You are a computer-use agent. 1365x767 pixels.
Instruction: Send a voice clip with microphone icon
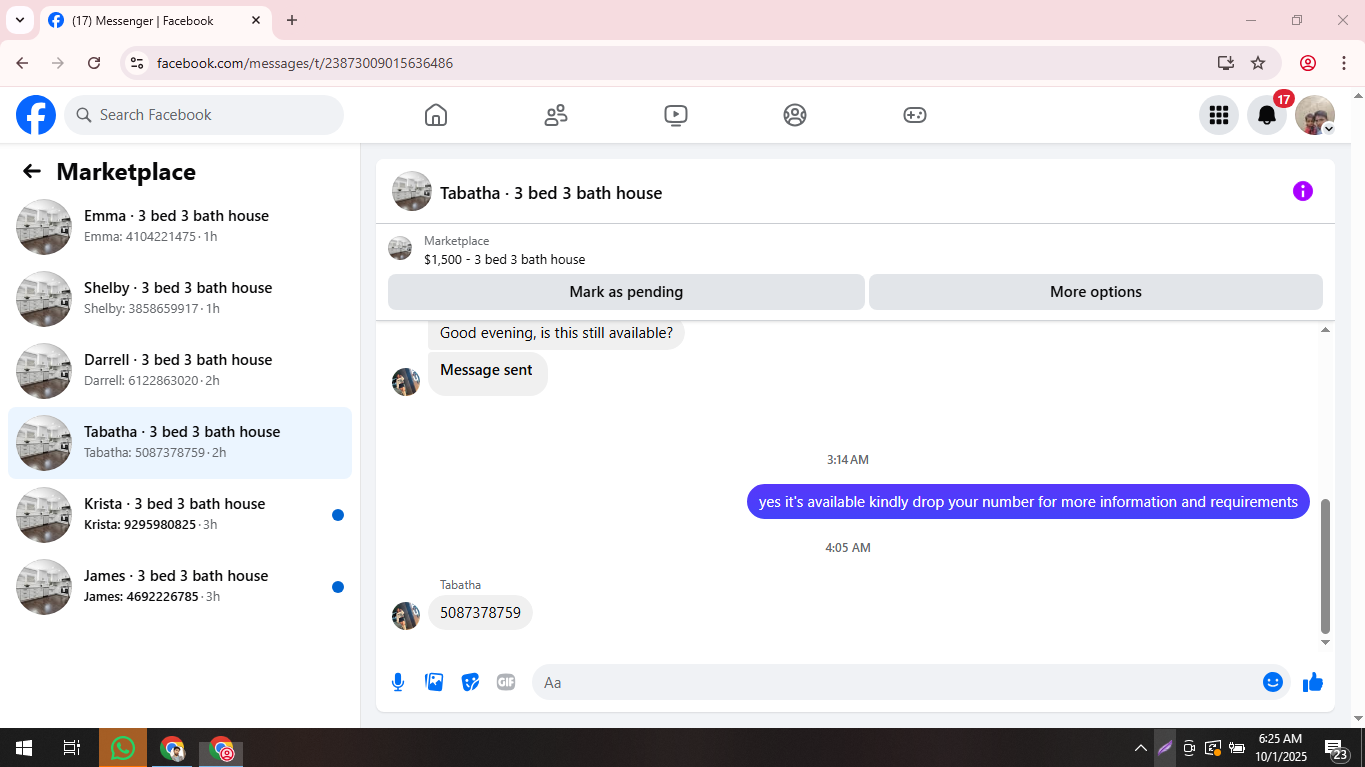coord(398,682)
